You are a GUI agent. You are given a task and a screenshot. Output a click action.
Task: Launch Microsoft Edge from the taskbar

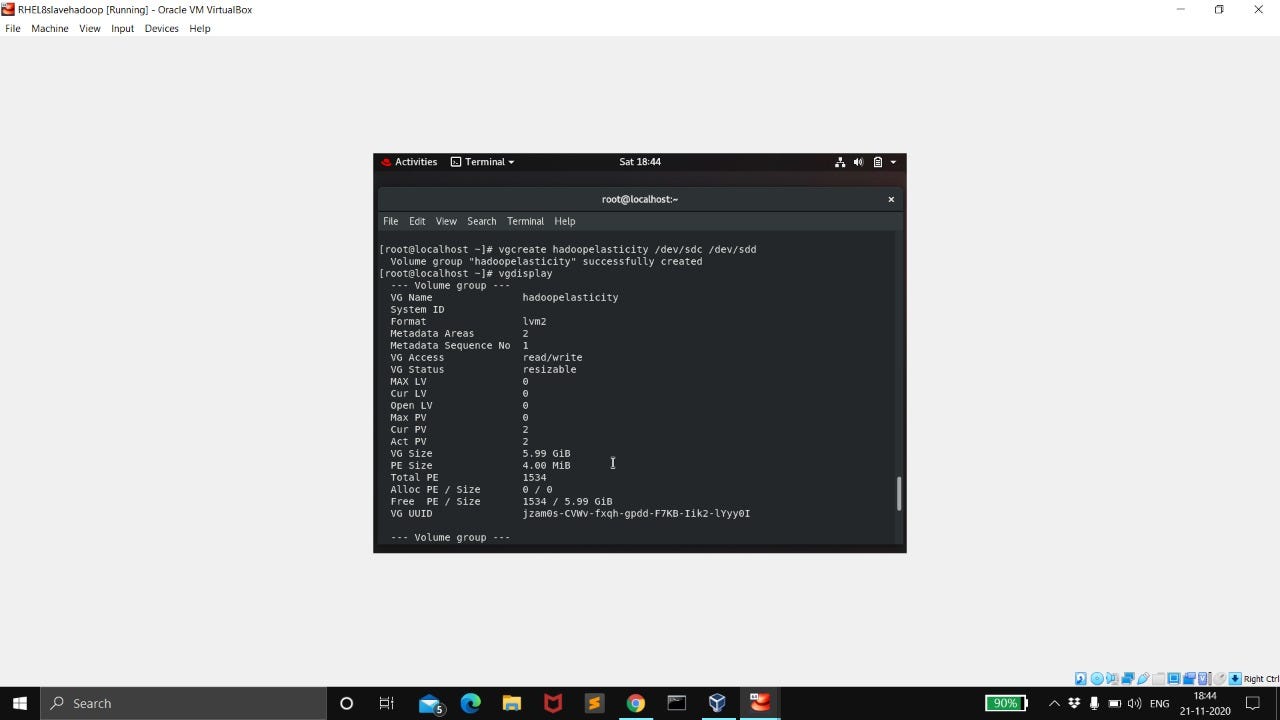(471, 703)
